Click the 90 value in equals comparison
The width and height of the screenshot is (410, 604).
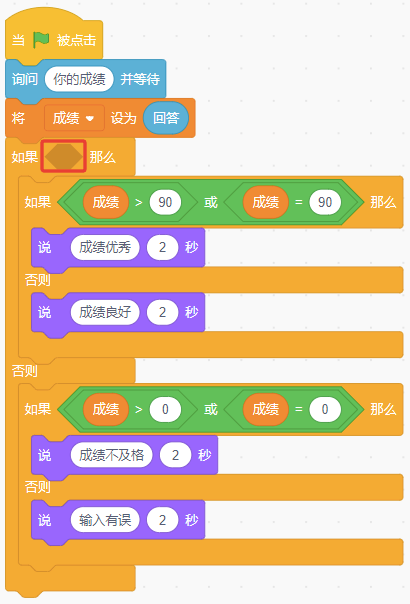tap(325, 202)
